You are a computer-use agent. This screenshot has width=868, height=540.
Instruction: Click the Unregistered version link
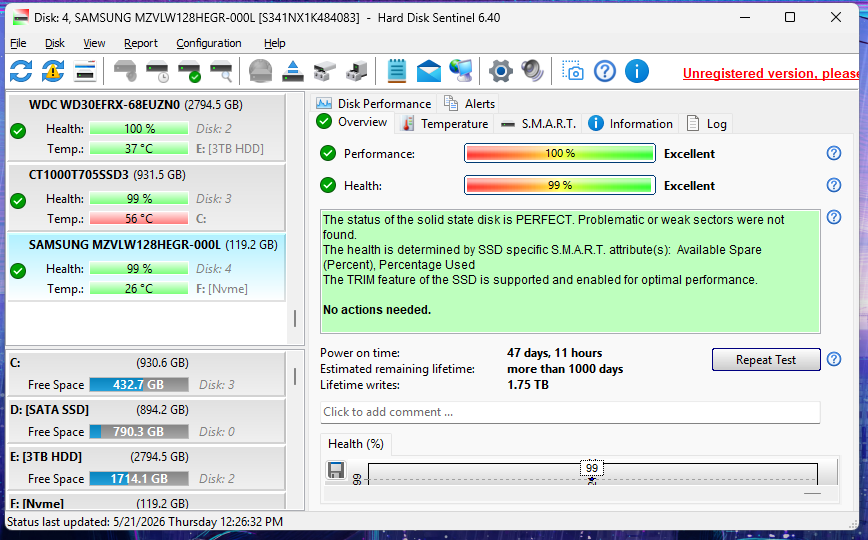click(x=771, y=73)
